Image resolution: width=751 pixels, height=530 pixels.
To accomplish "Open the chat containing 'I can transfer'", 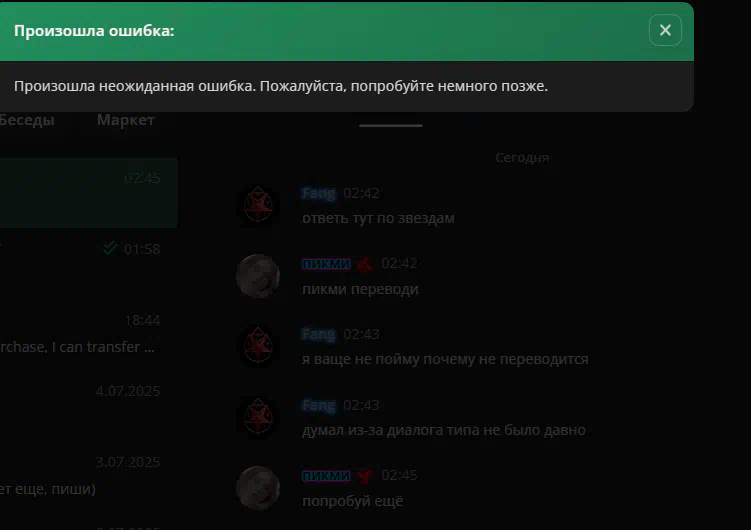I will pos(89,334).
